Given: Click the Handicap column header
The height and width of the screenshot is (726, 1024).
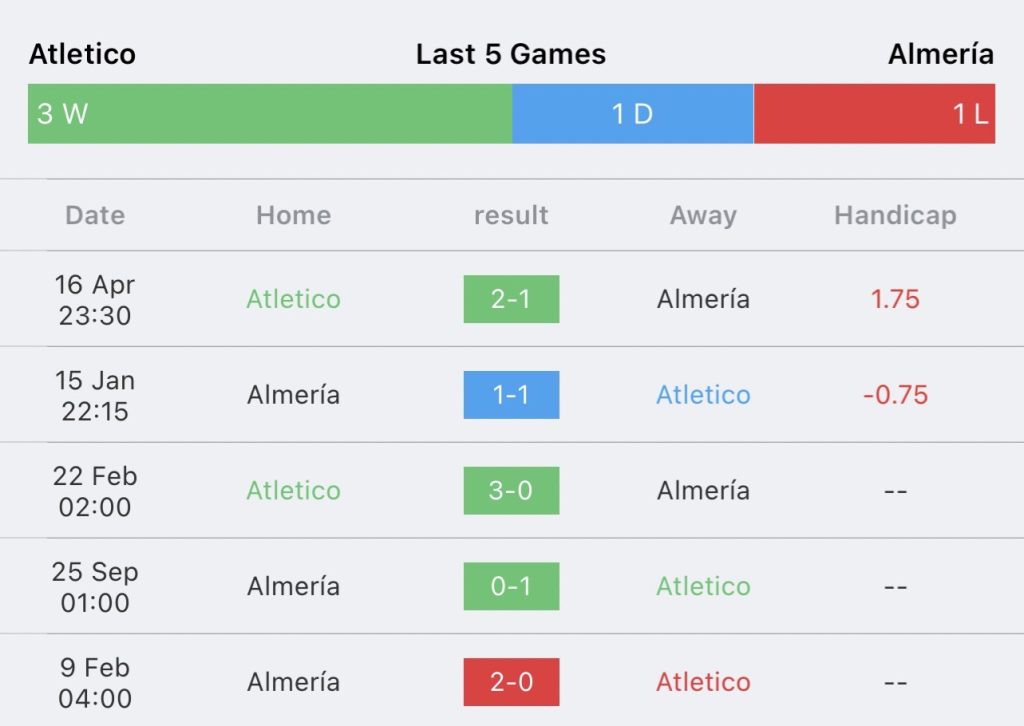Looking at the screenshot, I should [895, 215].
